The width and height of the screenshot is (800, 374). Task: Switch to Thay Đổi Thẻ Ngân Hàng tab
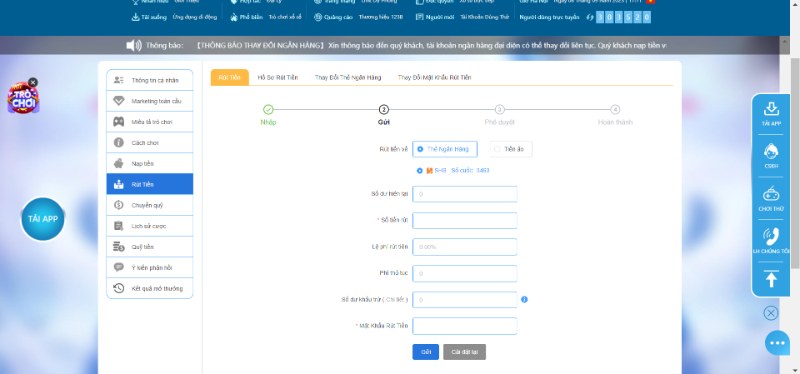[x=348, y=78]
